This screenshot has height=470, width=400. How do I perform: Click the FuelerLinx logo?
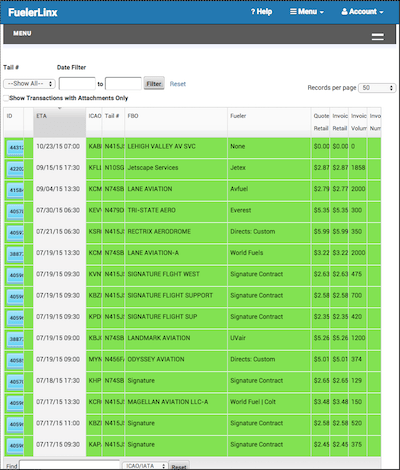(x=33, y=12)
